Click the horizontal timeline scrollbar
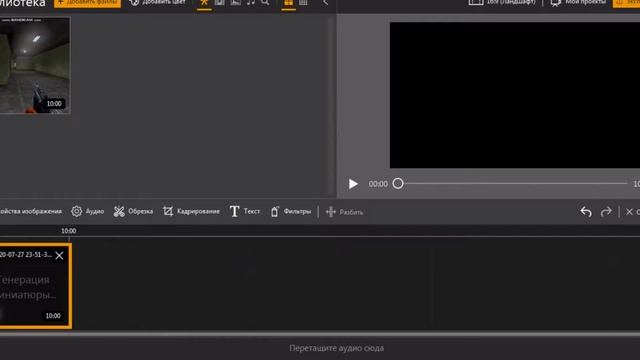The height and width of the screenshot is (360, 640). click(x=320, y=334)
